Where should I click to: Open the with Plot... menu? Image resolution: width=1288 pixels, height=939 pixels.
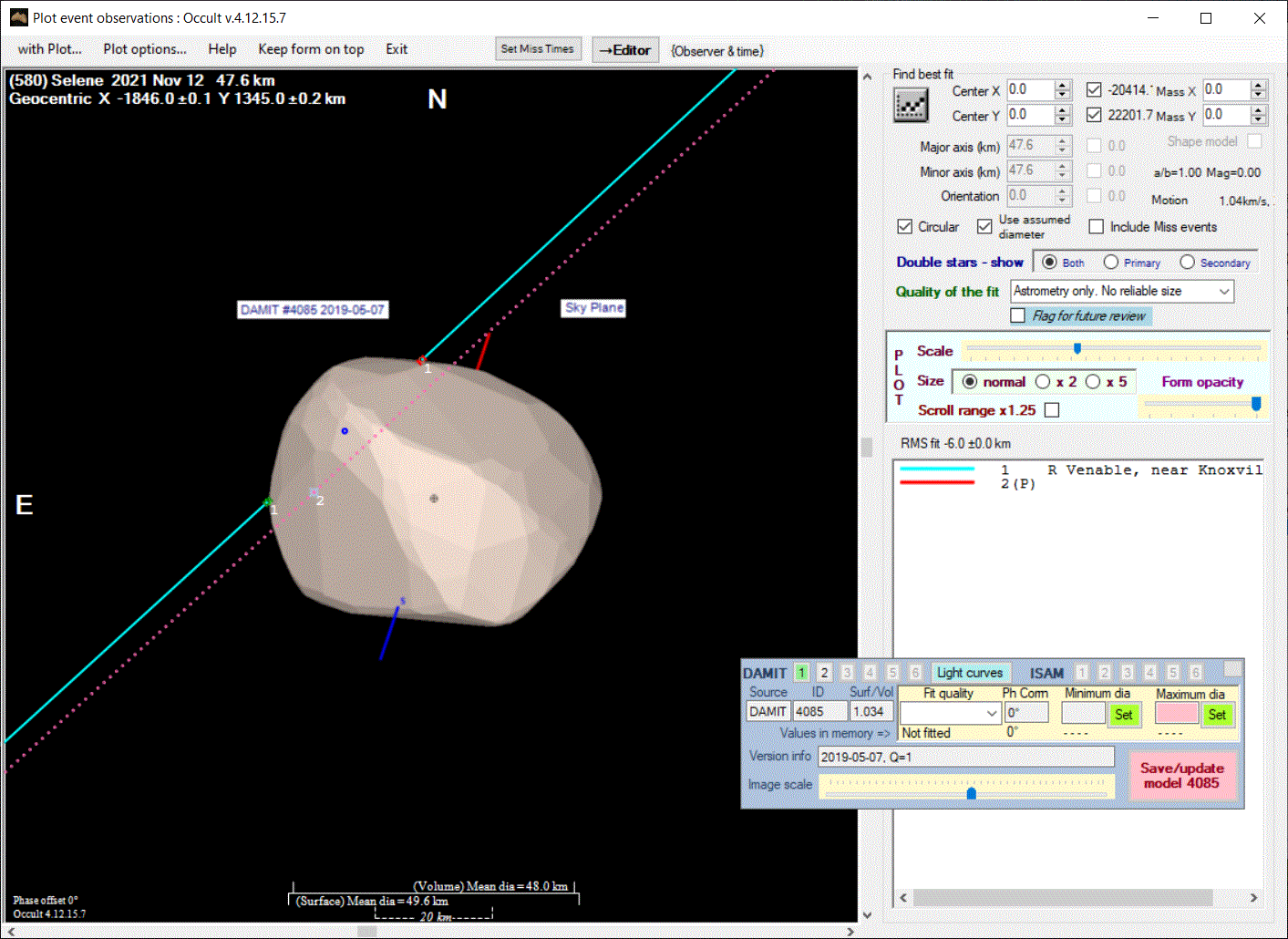(x=49, y=49)
